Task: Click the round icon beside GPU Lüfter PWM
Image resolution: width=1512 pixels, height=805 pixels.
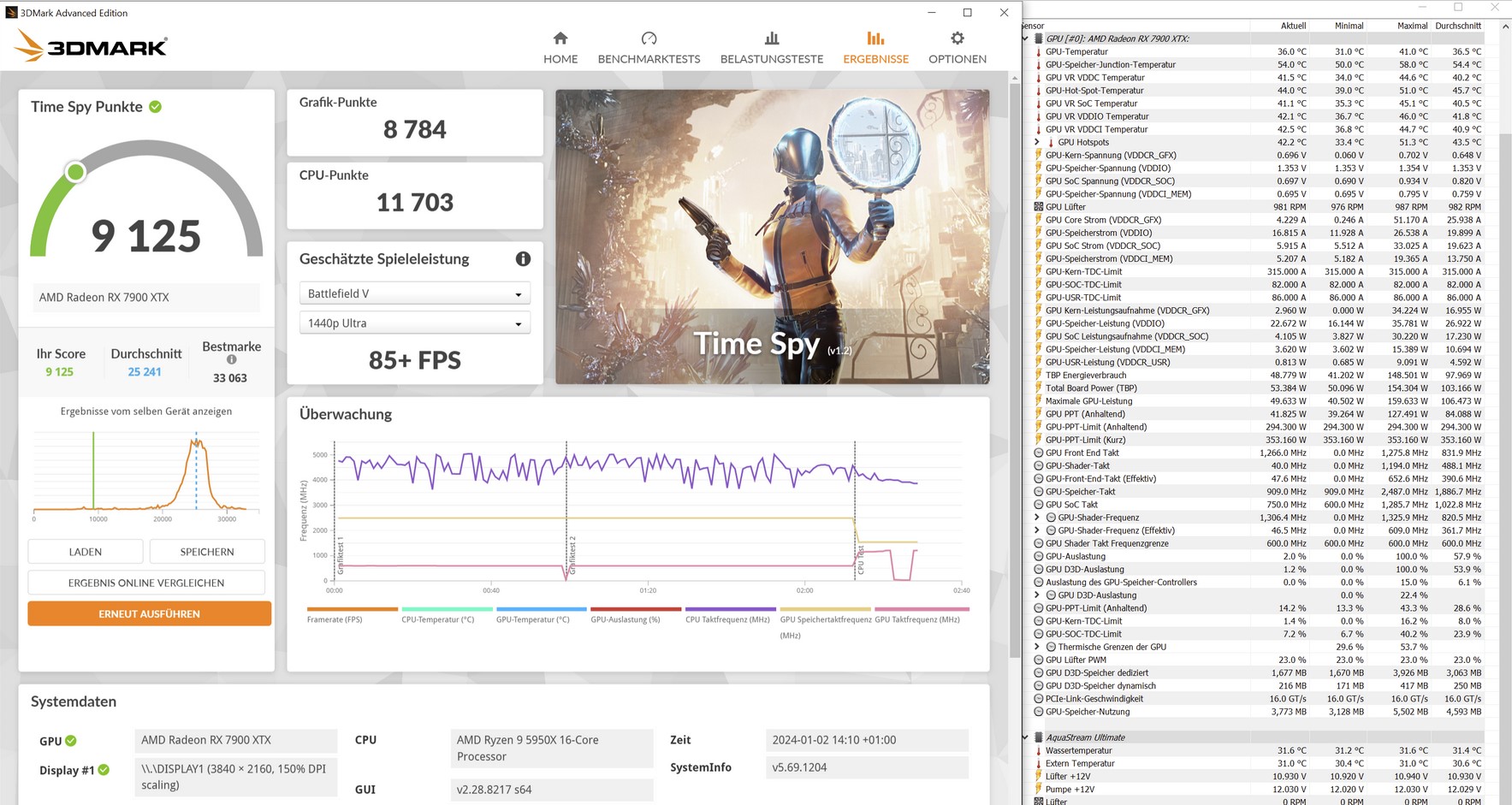Action: pyautogui.click(x=1039, y=660)
